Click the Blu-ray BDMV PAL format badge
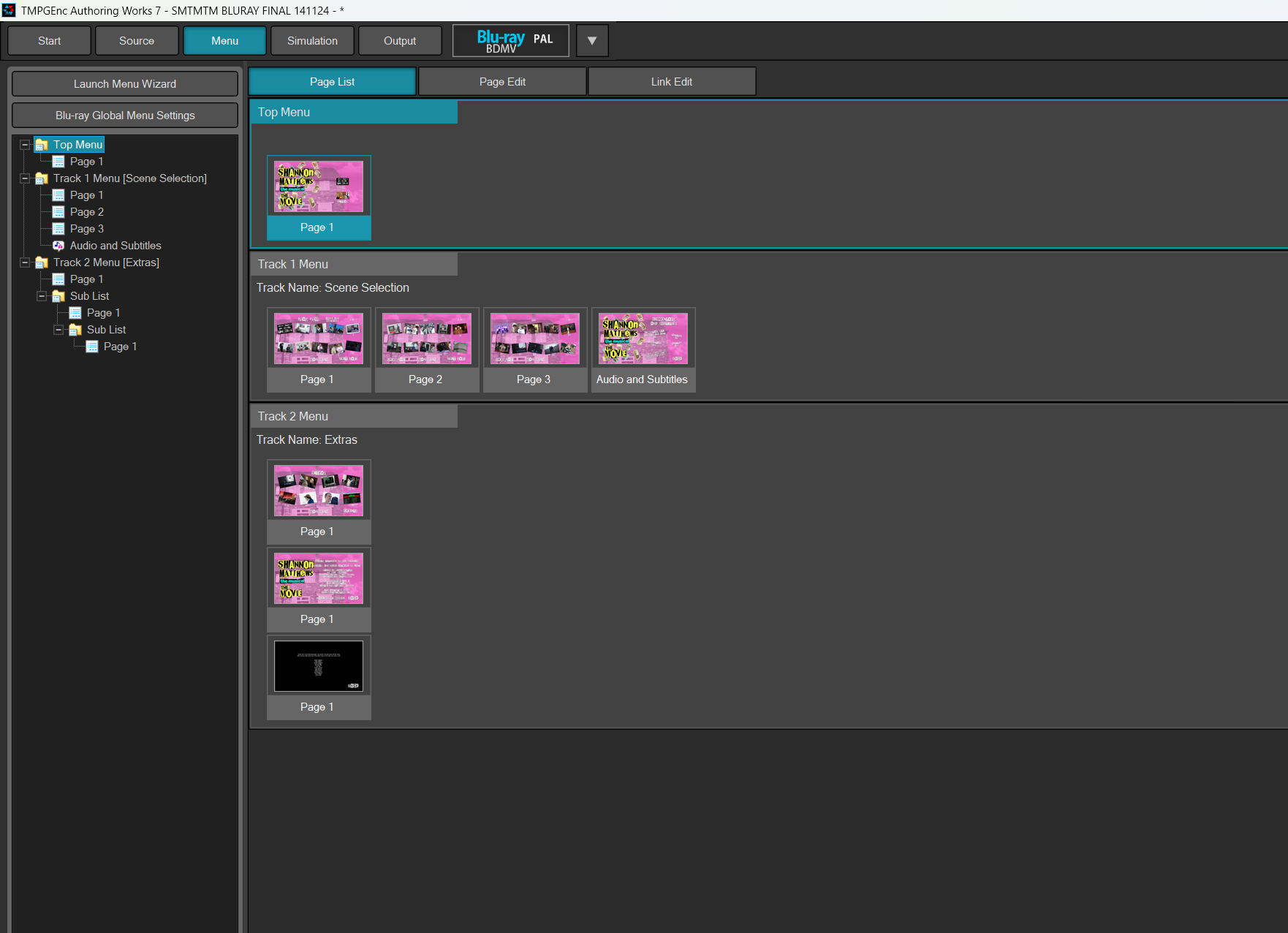Viewport: 1288px width, 933px height. pos(511,41)
